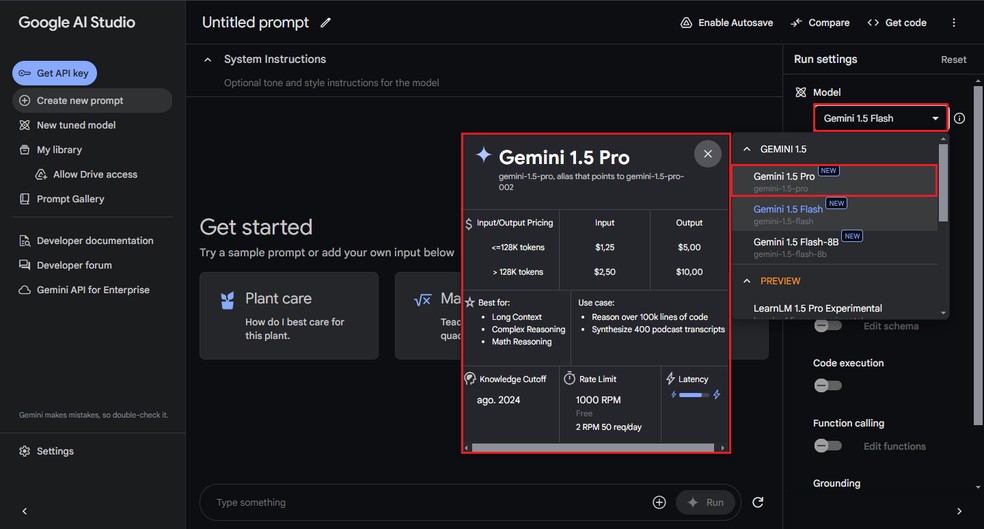The height and width of the screenshot is (529, 984).
Task: Collapse the System Instructions section
Action: [x=208, y=60]
